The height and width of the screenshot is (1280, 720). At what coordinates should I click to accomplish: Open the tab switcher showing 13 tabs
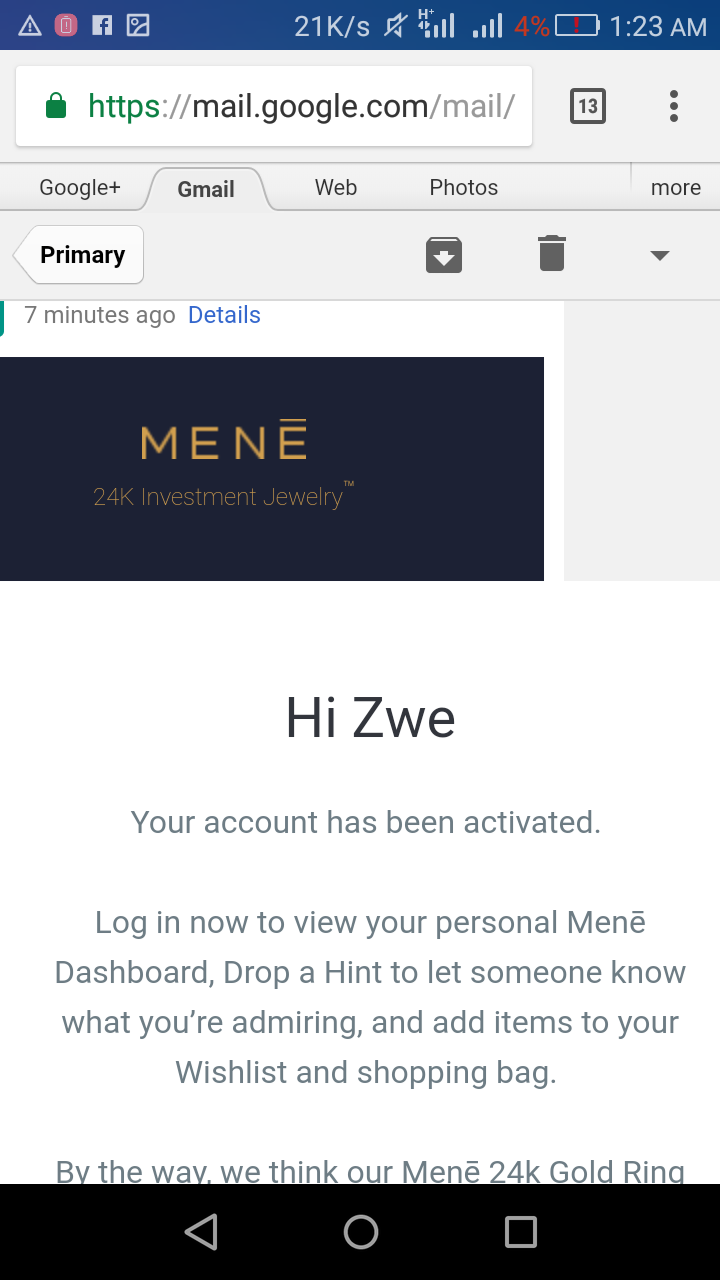[x=588, y=106]
